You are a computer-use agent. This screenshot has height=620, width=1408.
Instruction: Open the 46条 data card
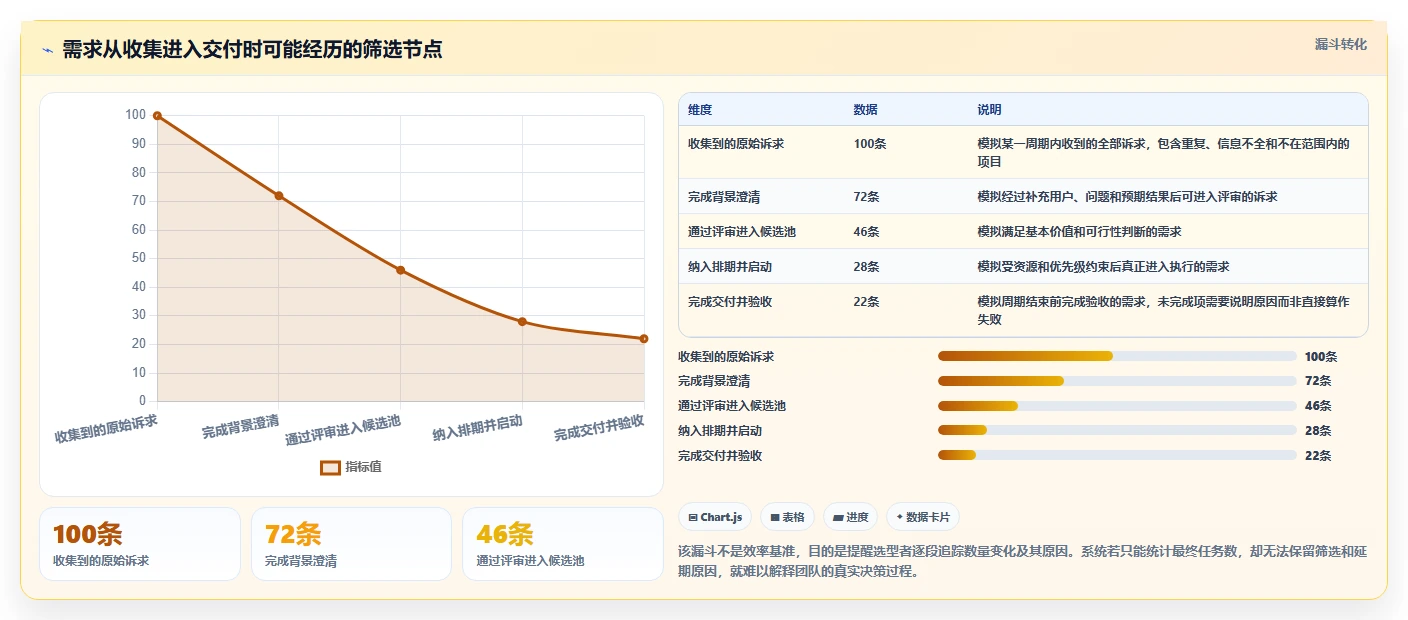pyautogui.click(x=563, y=544)
